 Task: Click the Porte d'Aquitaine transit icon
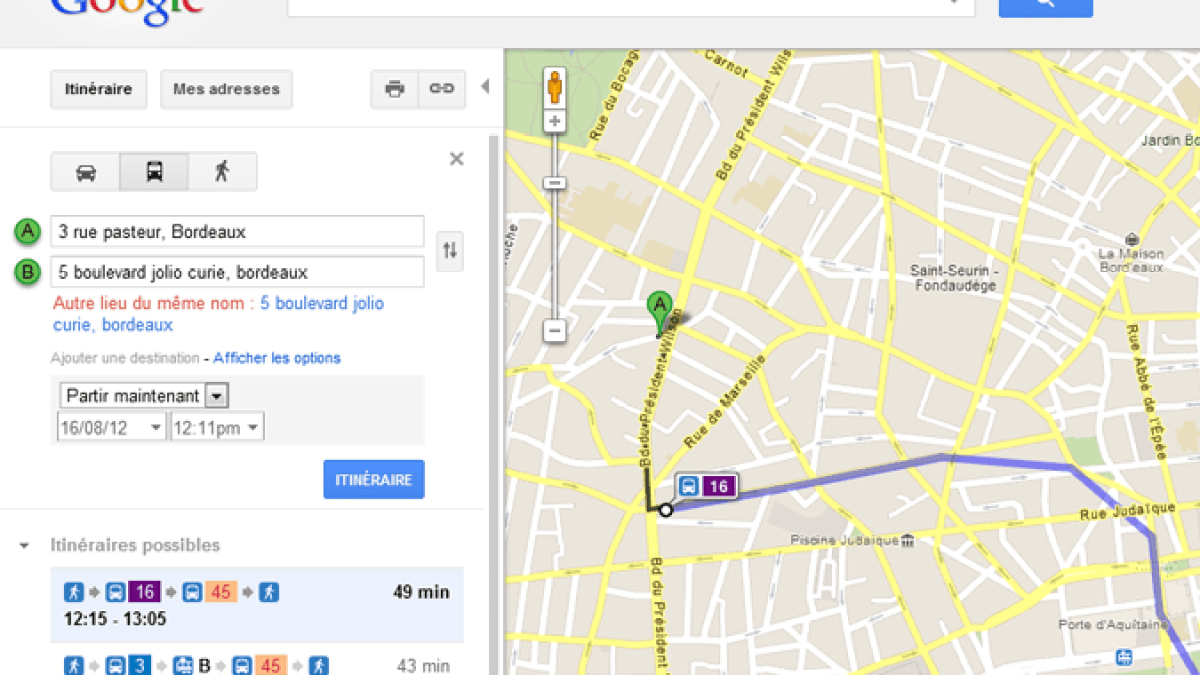click(1124, 657)
